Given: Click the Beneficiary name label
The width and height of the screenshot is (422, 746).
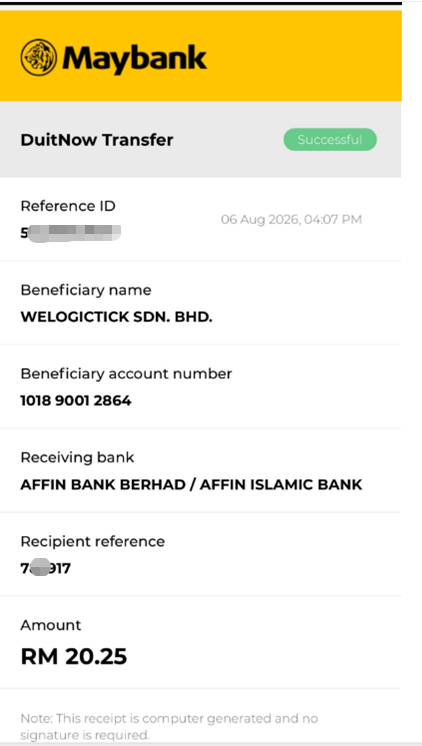Looking at the screenshot, I should tap(86, 290).
